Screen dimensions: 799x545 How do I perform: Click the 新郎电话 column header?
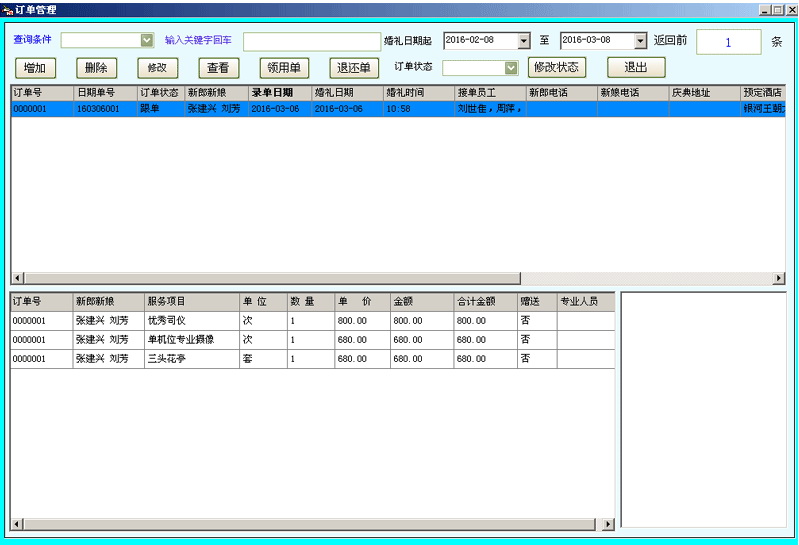(x=562, y=93)
